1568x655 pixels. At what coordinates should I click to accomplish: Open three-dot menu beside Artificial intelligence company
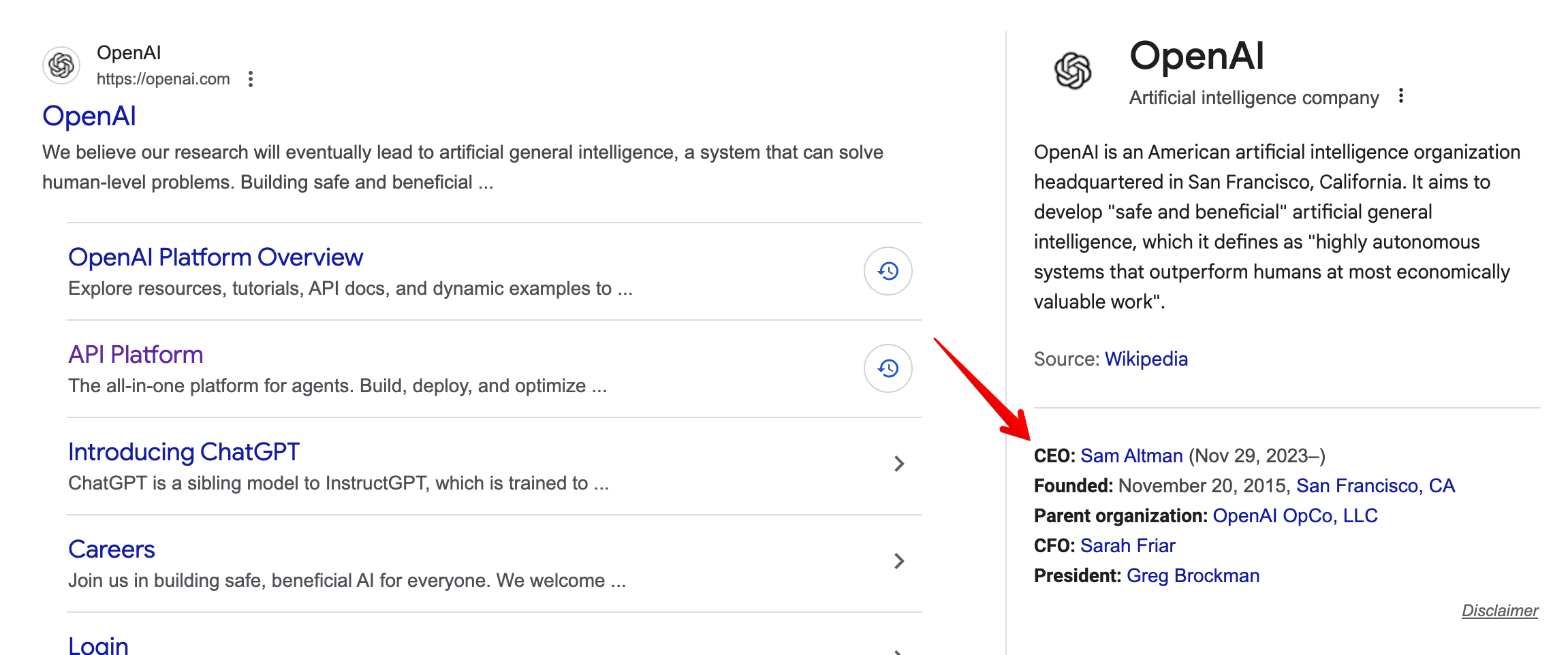(x=1400, y=96)
